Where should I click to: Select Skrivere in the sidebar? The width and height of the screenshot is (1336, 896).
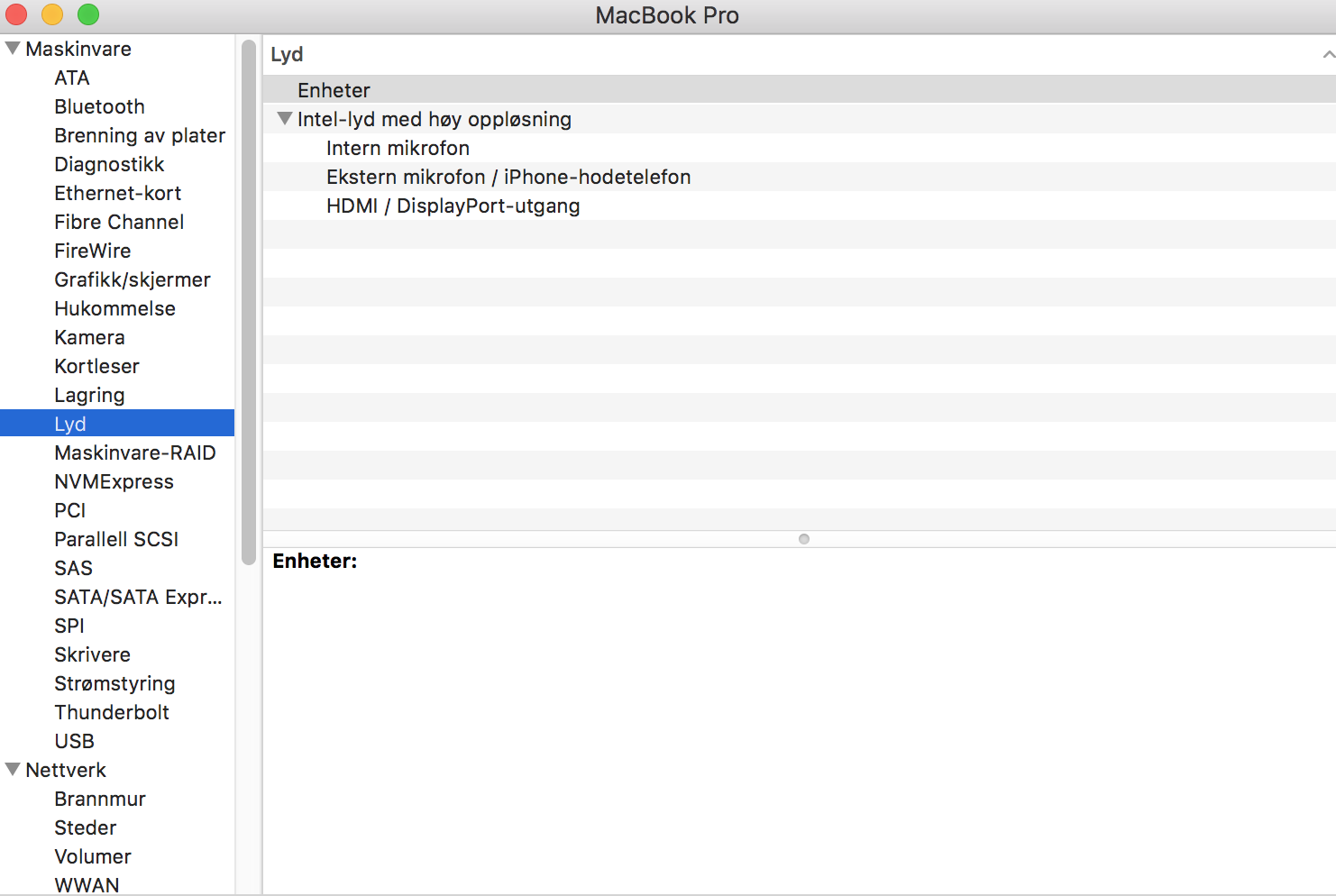coord(92,654)
